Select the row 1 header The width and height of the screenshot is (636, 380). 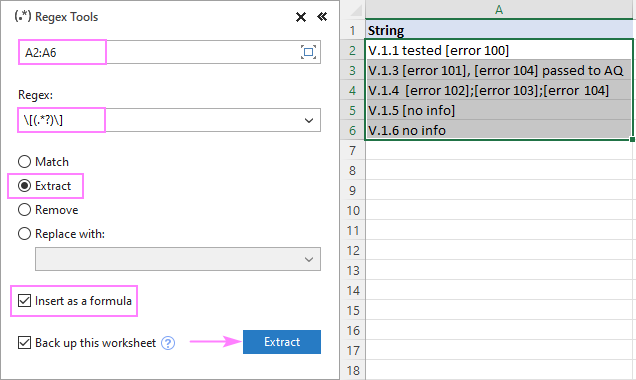353,30
